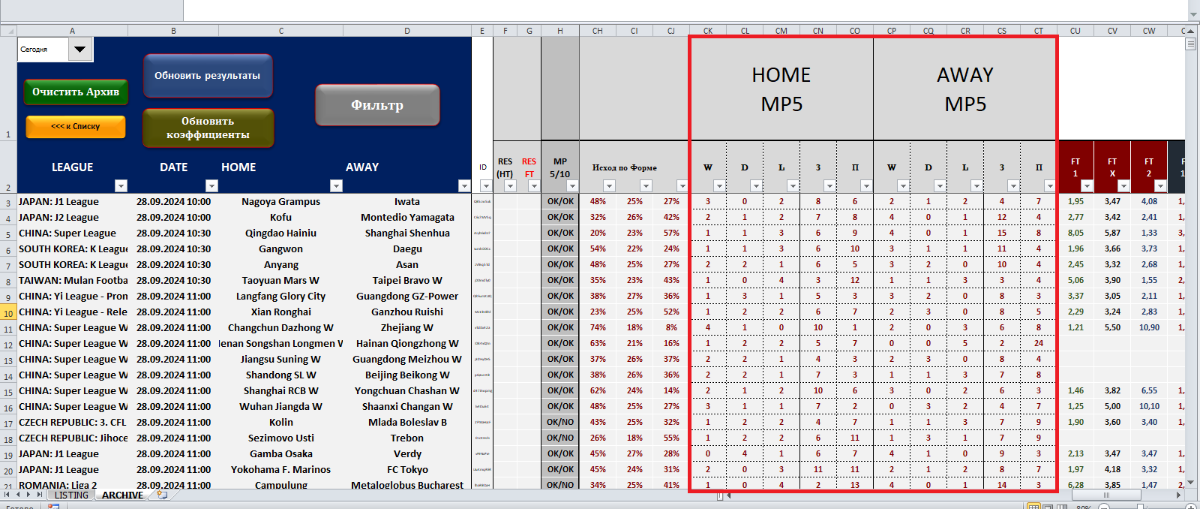Open the gray Фильтр button

377,105
